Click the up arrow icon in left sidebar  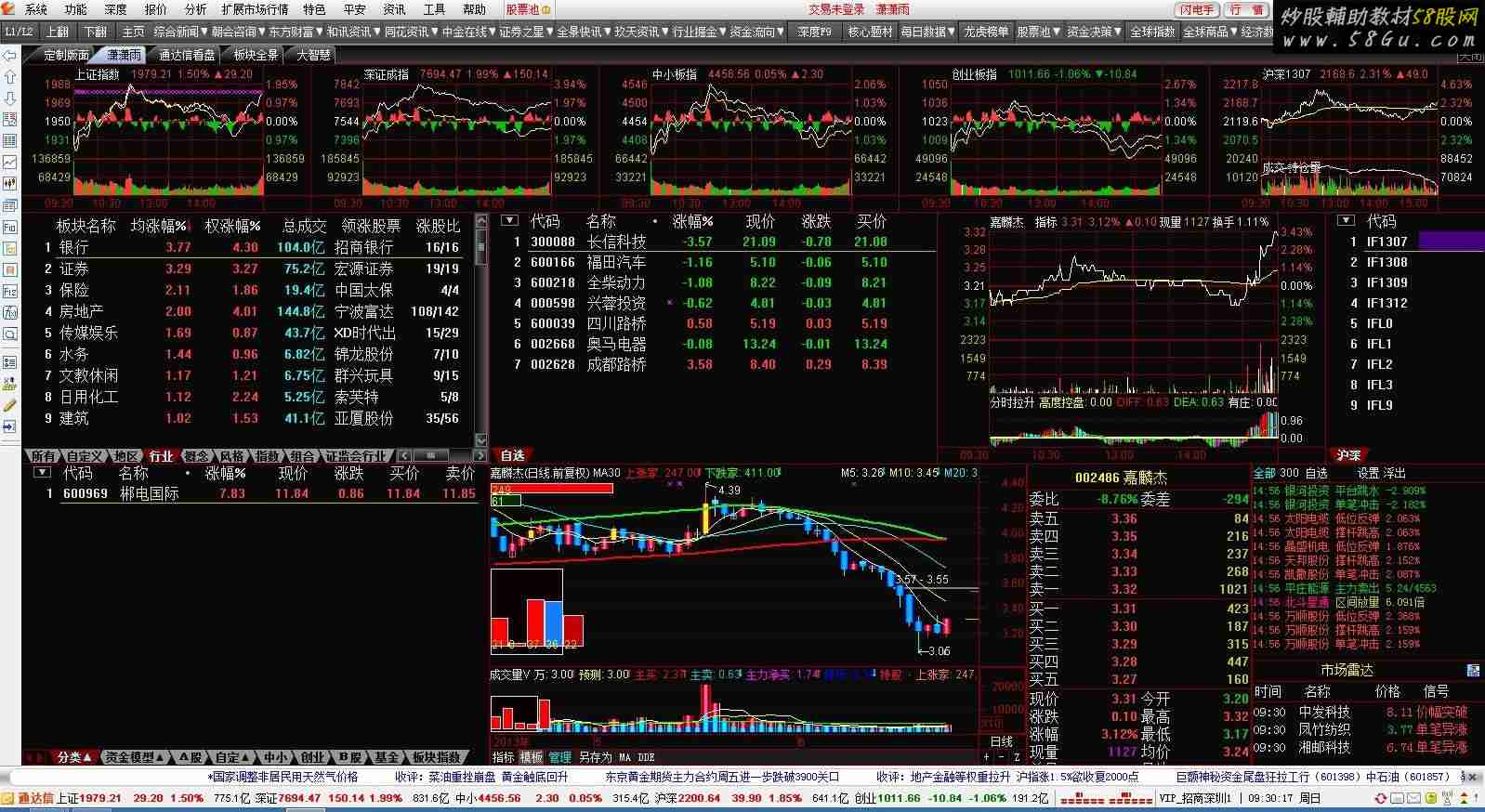click(x=10, y=77)
